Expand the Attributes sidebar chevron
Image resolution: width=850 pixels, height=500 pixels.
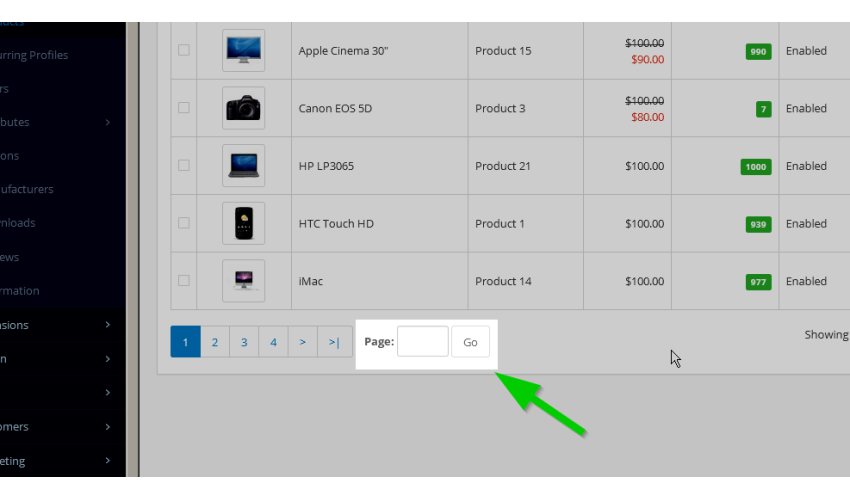tap(107, 122)
